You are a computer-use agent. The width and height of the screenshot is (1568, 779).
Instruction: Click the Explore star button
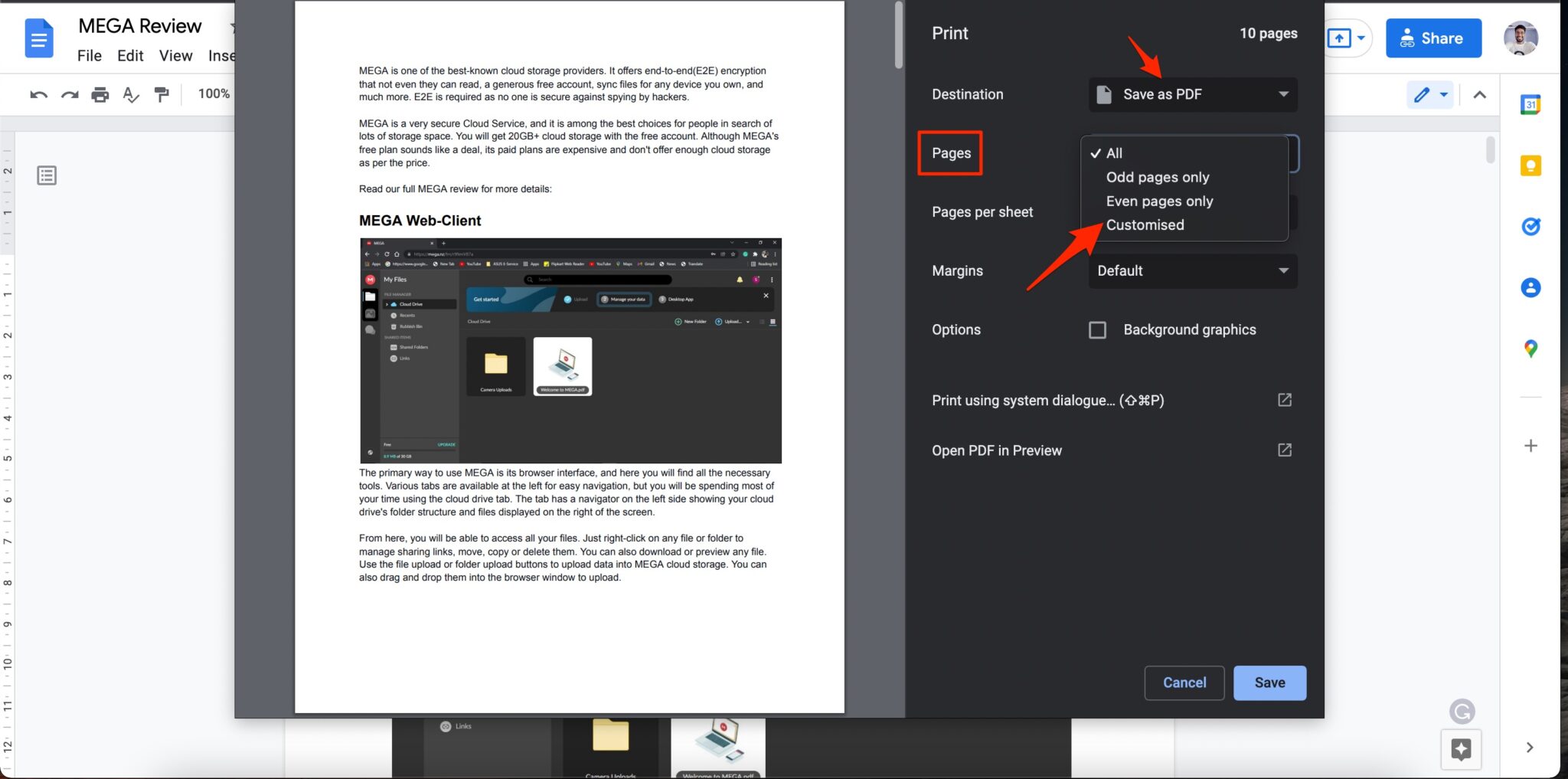click(x=1461, y=749)
